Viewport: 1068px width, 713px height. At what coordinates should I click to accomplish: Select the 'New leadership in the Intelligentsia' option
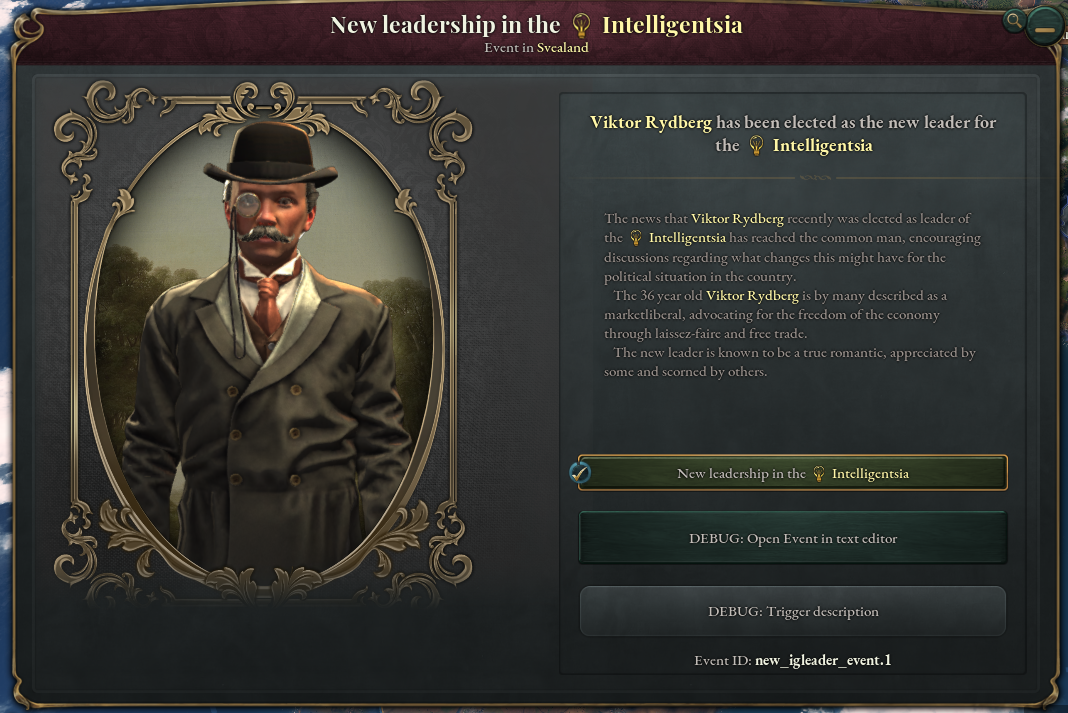[792, 473]
